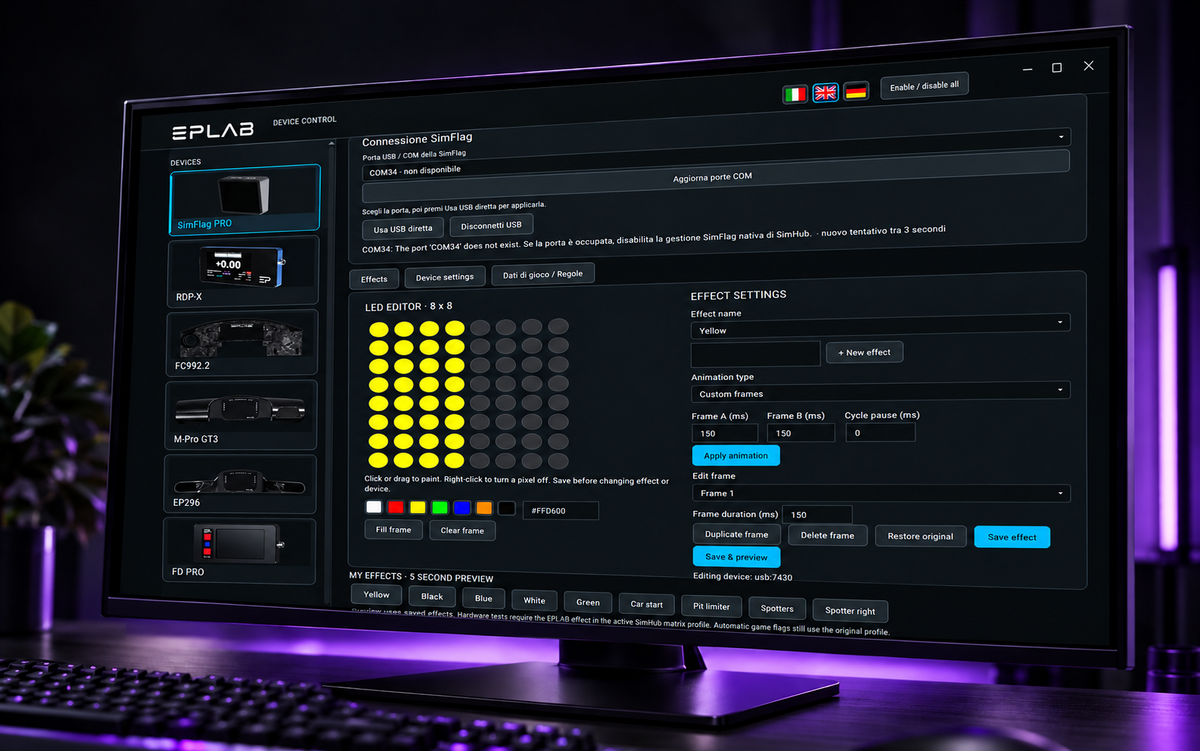
Task: Pick the black color swatch
Action: (x=507, y=509)
